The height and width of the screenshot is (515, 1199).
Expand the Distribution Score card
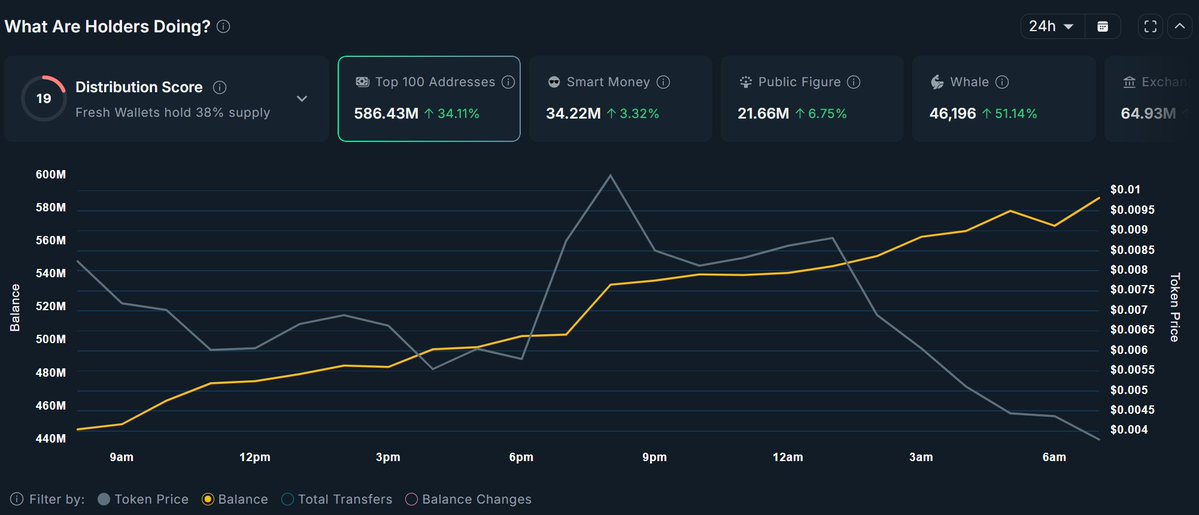tap(302, 98)
